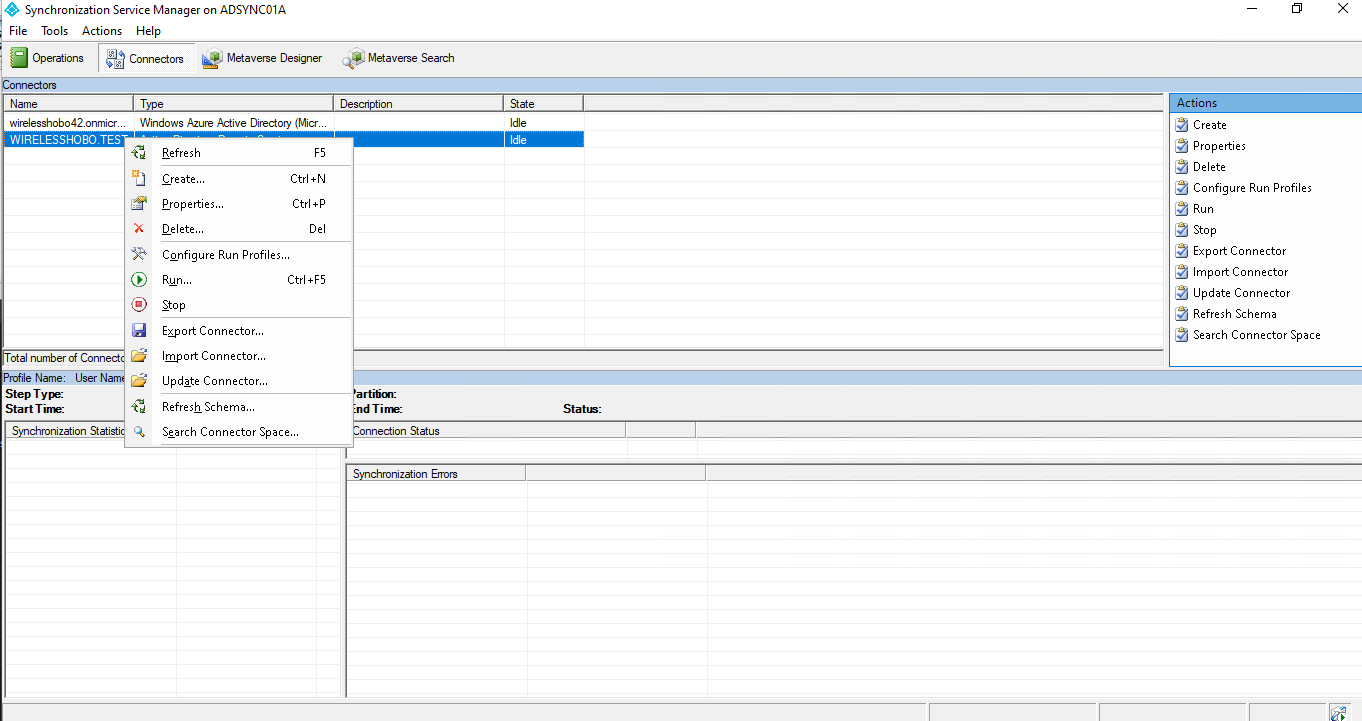This screenshot has width=1362, height=721.
Task: Click the Synchronization Errors column header
Action: point(435,474)
